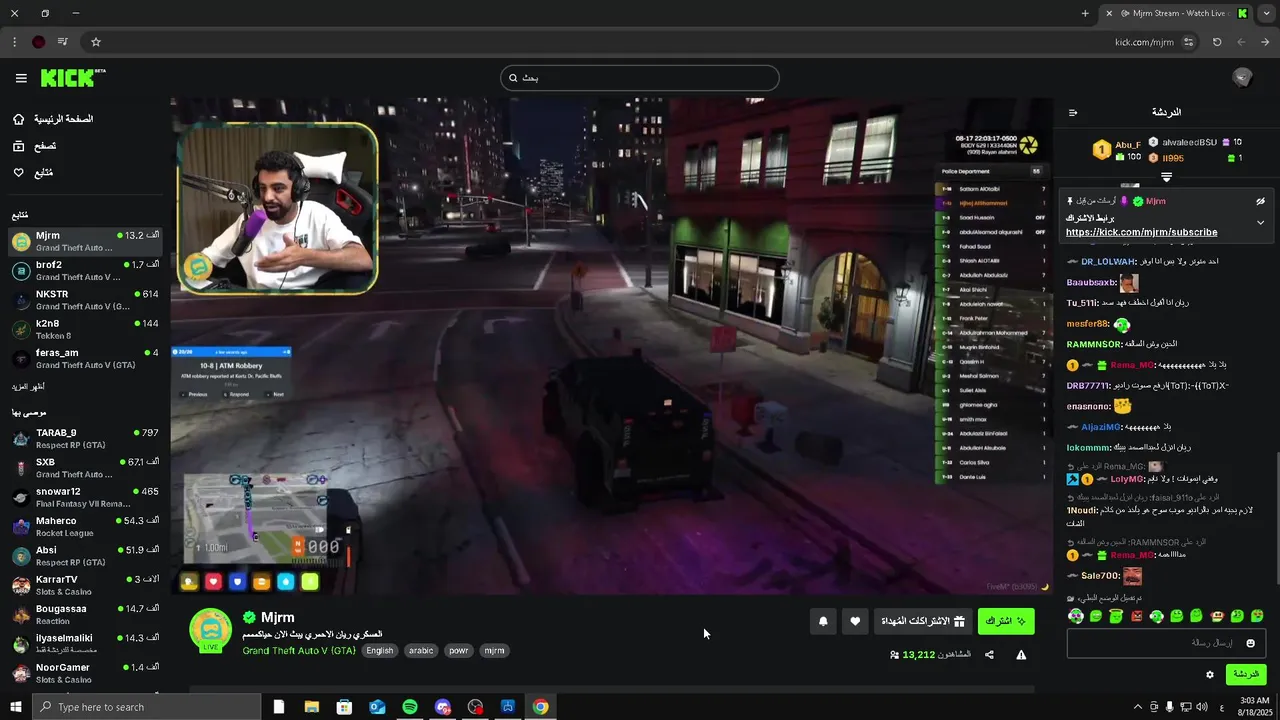Open the user profile avatar menu
This screenshot has height=720, width=1280.
[x=1243, y=78]
